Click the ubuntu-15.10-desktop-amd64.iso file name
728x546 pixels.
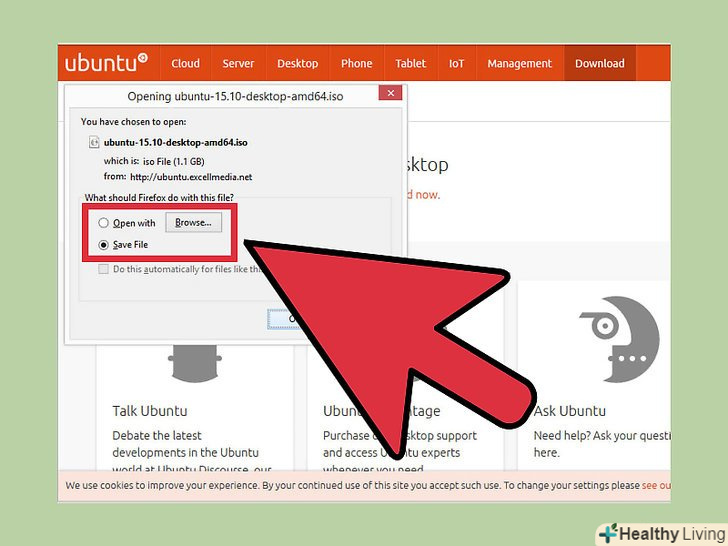[x=176, y=143]
